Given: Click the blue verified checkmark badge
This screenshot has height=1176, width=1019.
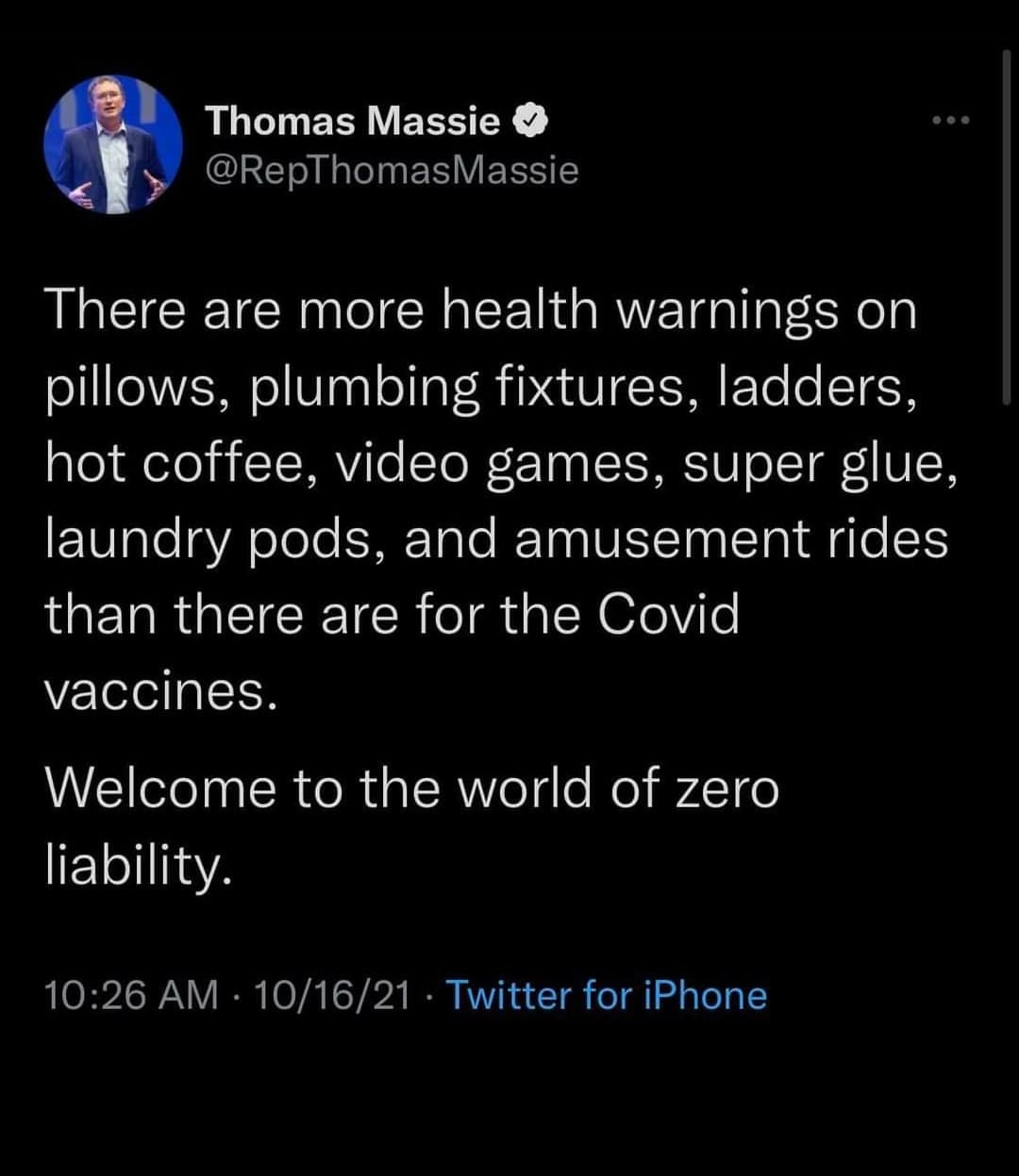Looking at the screenshot, I should pos(527,121).
